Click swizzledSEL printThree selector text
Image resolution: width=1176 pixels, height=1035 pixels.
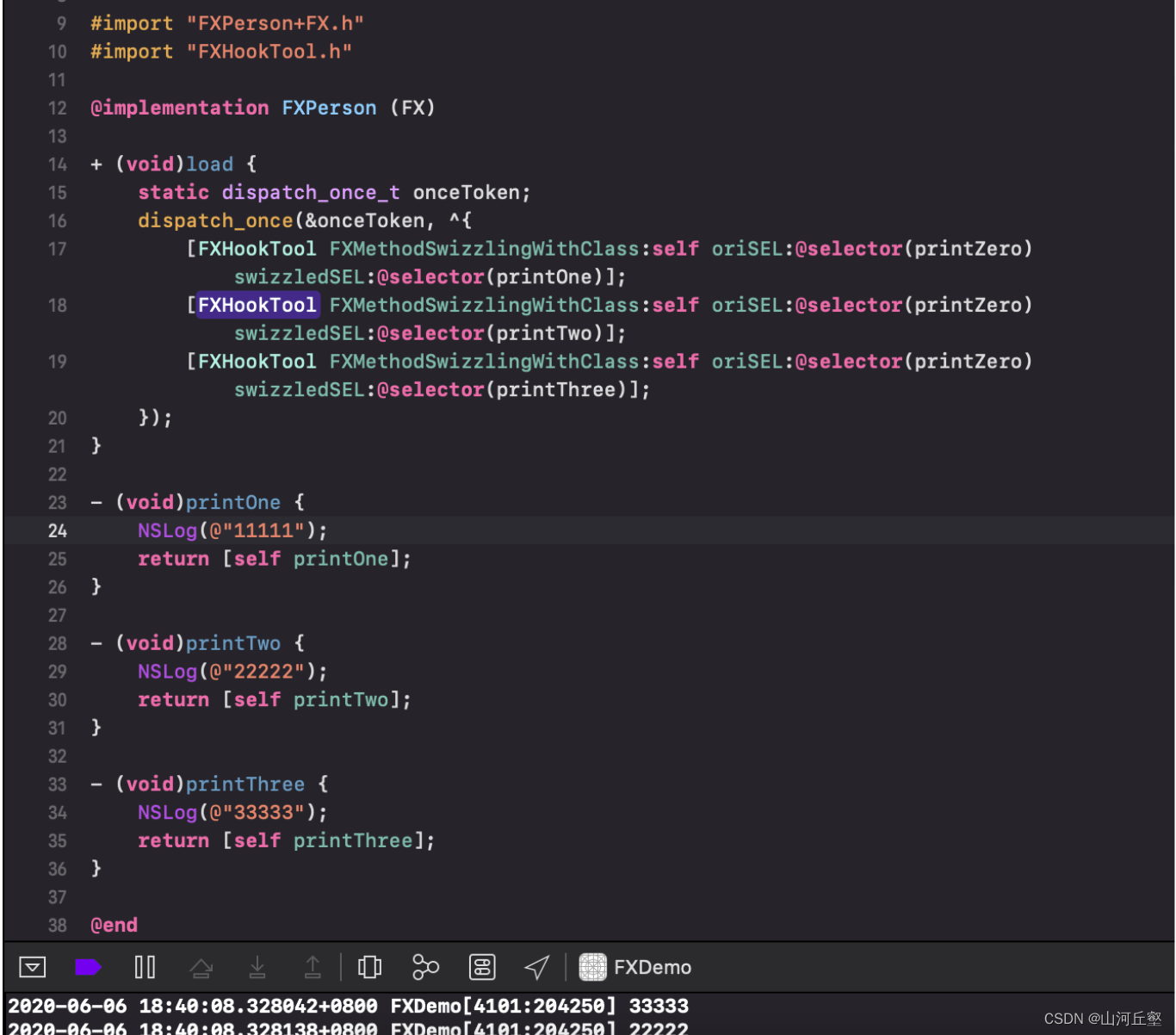(443, 389)
